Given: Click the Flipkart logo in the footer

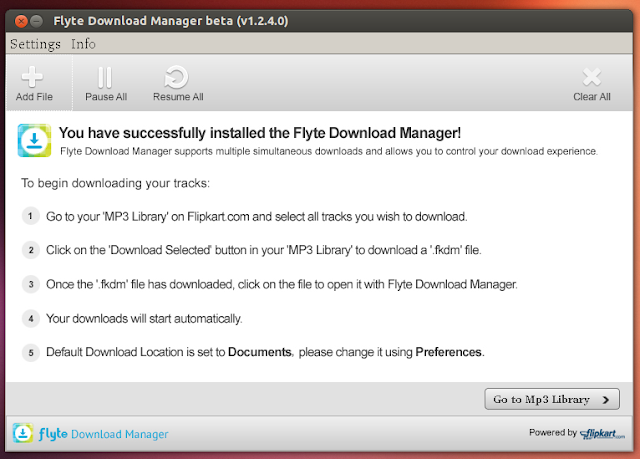Looking at the screenshot, I should (602, 434).
